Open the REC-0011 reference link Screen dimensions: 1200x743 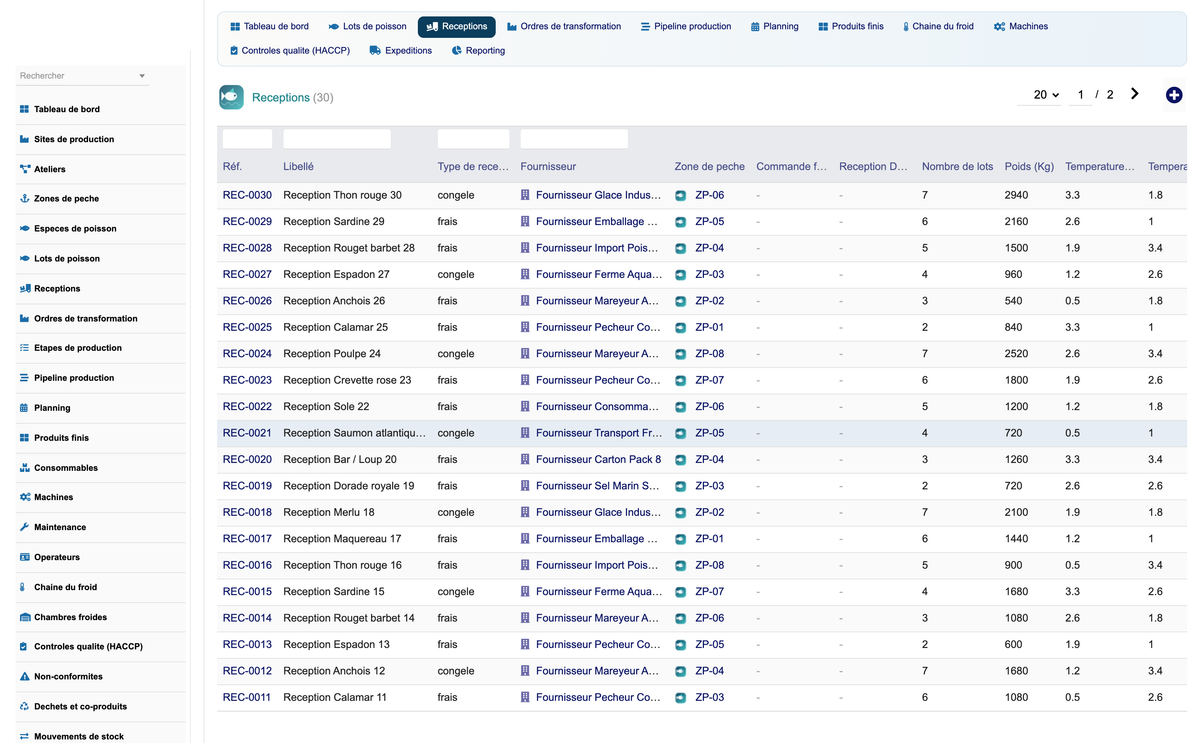(x=247, y=698)
